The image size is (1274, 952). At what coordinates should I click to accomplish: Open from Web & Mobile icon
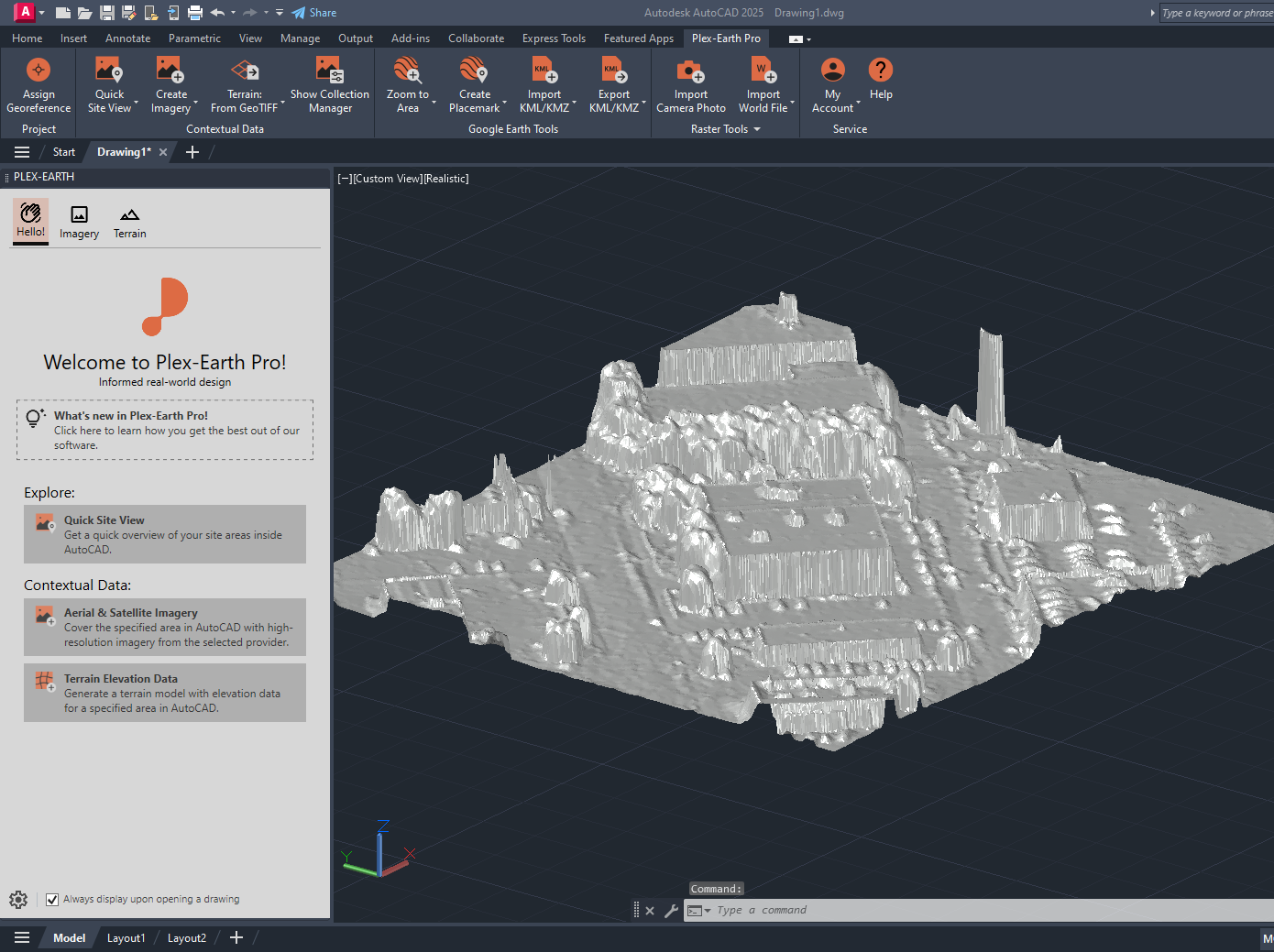click(x=150, y=13)
